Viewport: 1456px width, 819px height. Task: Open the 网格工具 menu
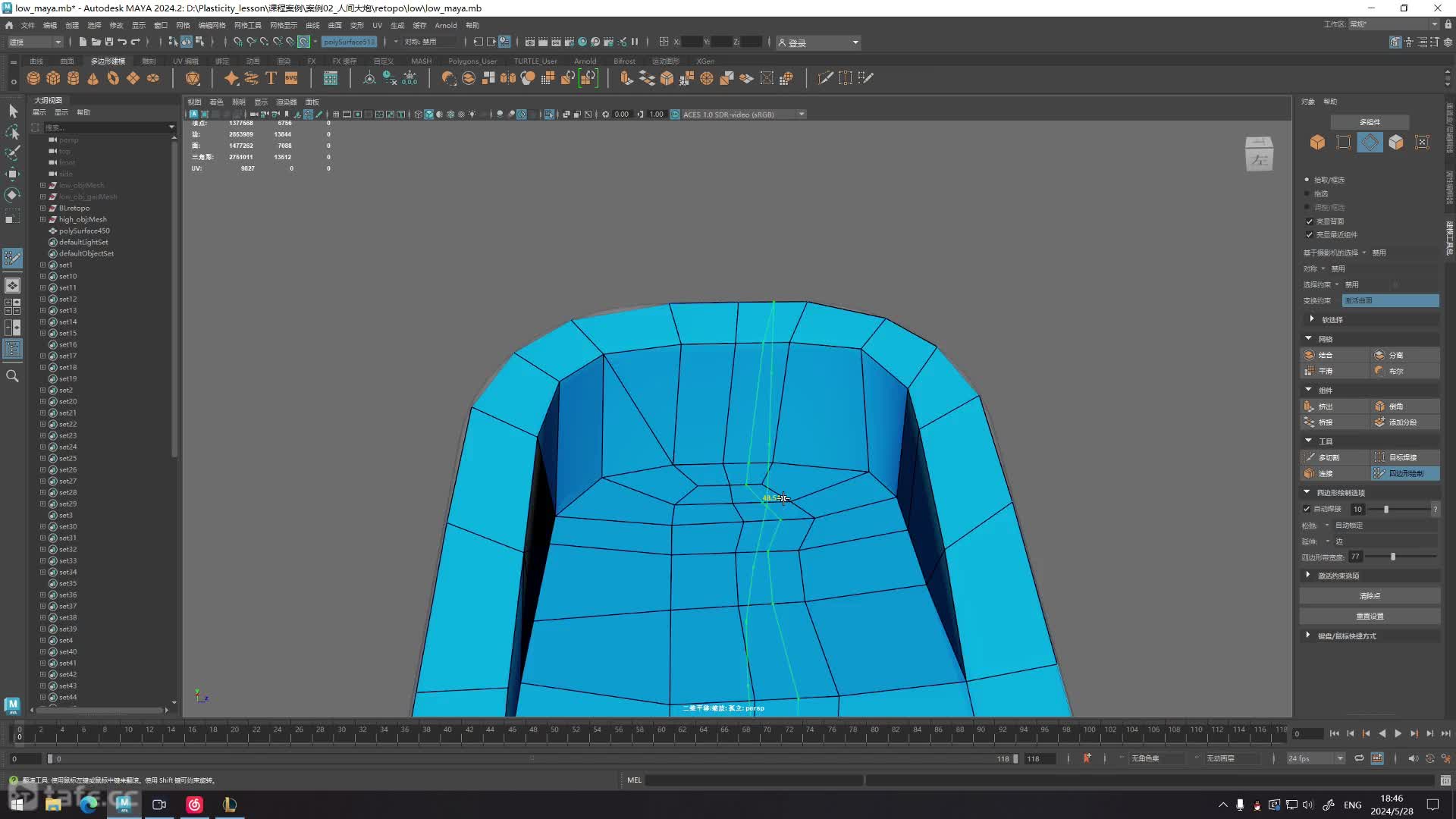coord(248,25)
